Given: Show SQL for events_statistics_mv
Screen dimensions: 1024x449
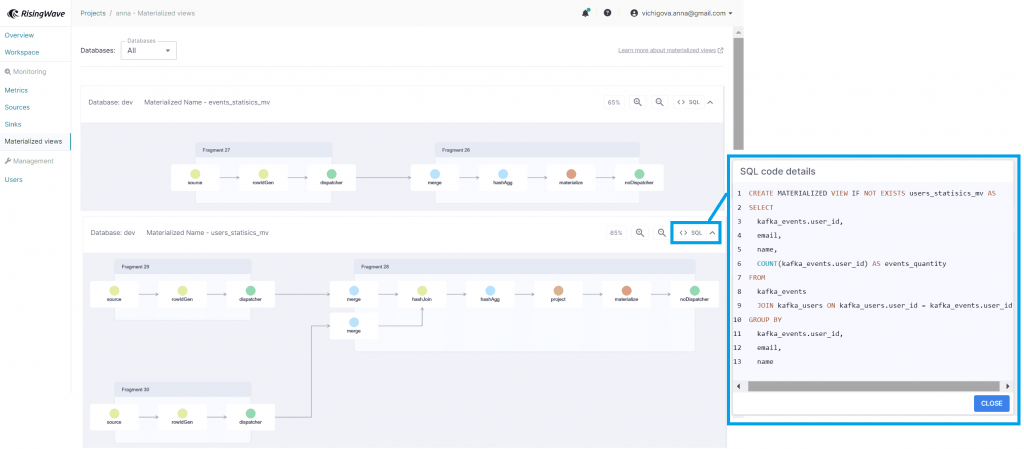Looking at the screenshot, I should click(688, 102).
